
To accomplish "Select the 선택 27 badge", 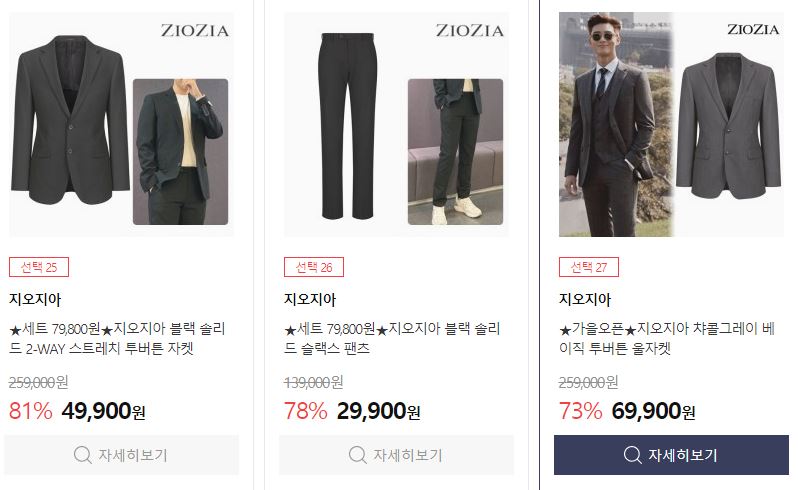I will click(x=589, y=267).
